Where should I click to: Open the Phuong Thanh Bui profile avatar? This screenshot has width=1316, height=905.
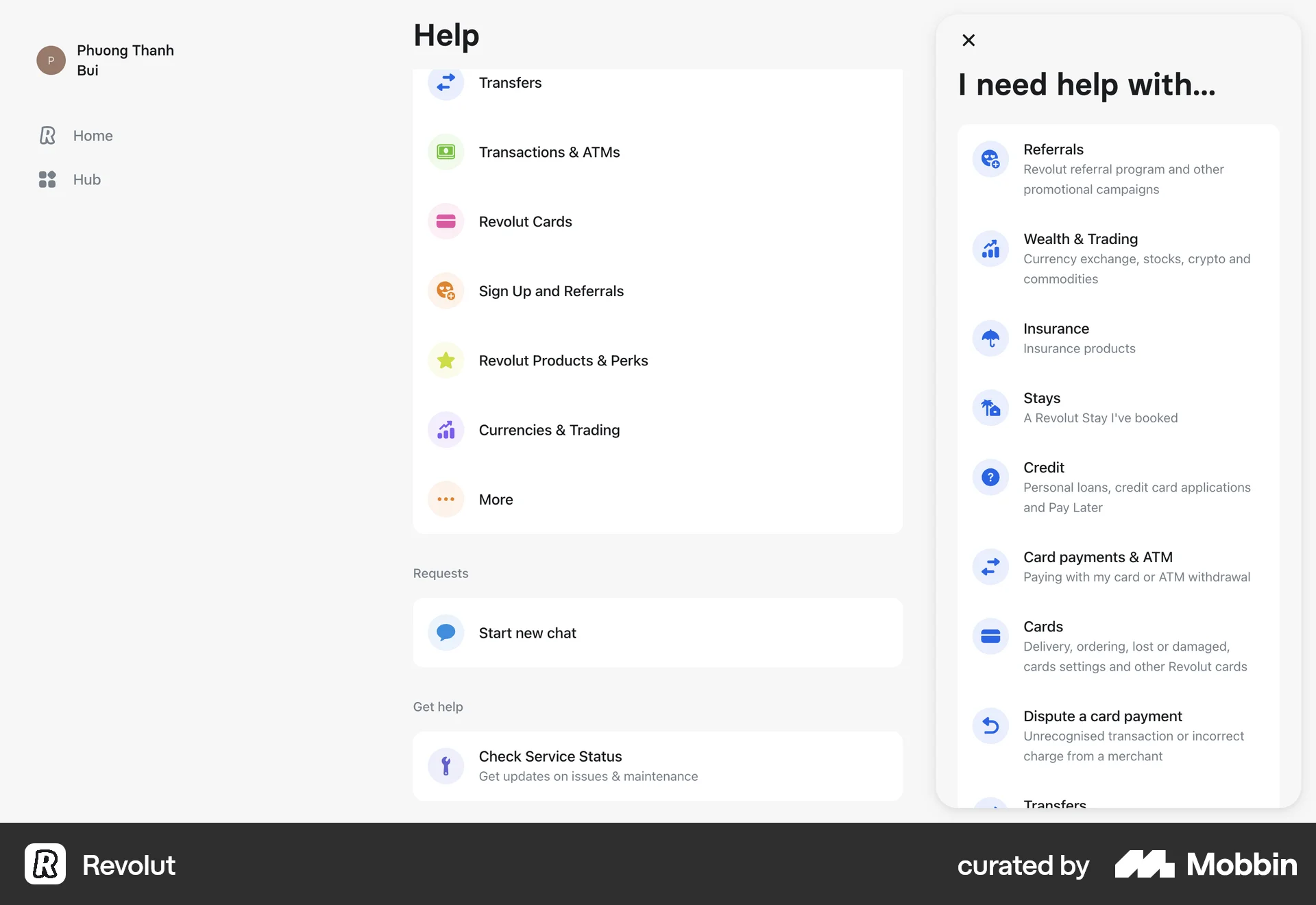click(50, 60)
